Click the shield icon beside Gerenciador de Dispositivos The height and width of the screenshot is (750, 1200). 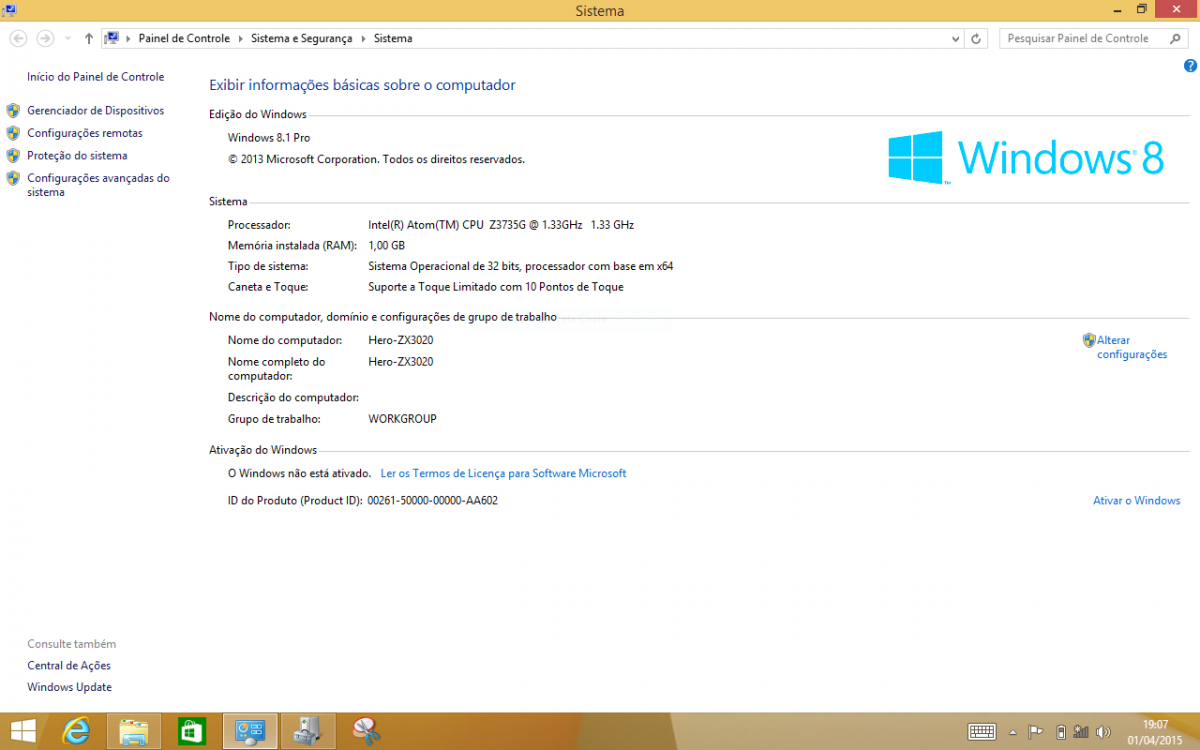click(13, 111)
